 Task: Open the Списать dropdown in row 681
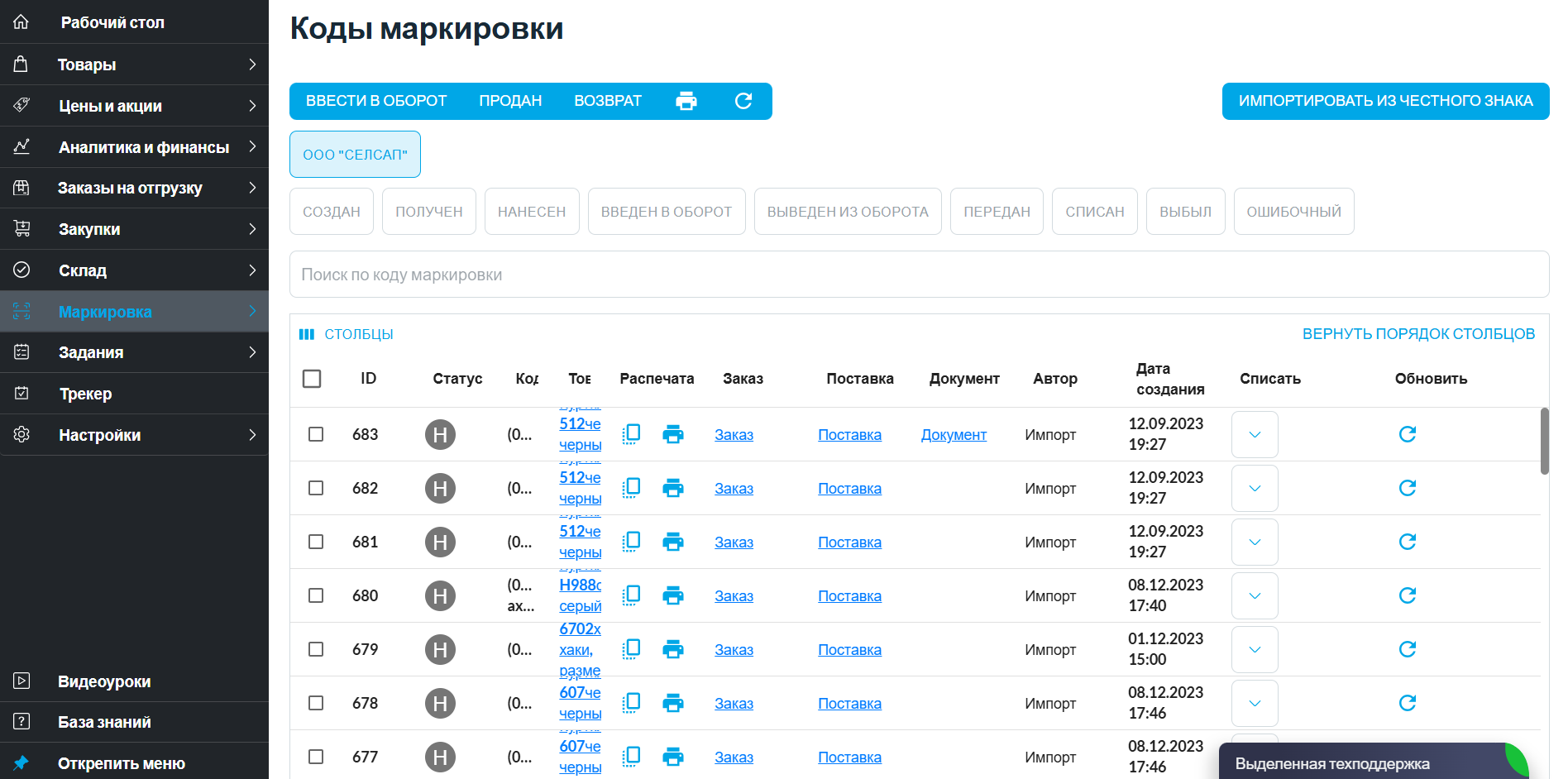click(x=1255, y=542)
